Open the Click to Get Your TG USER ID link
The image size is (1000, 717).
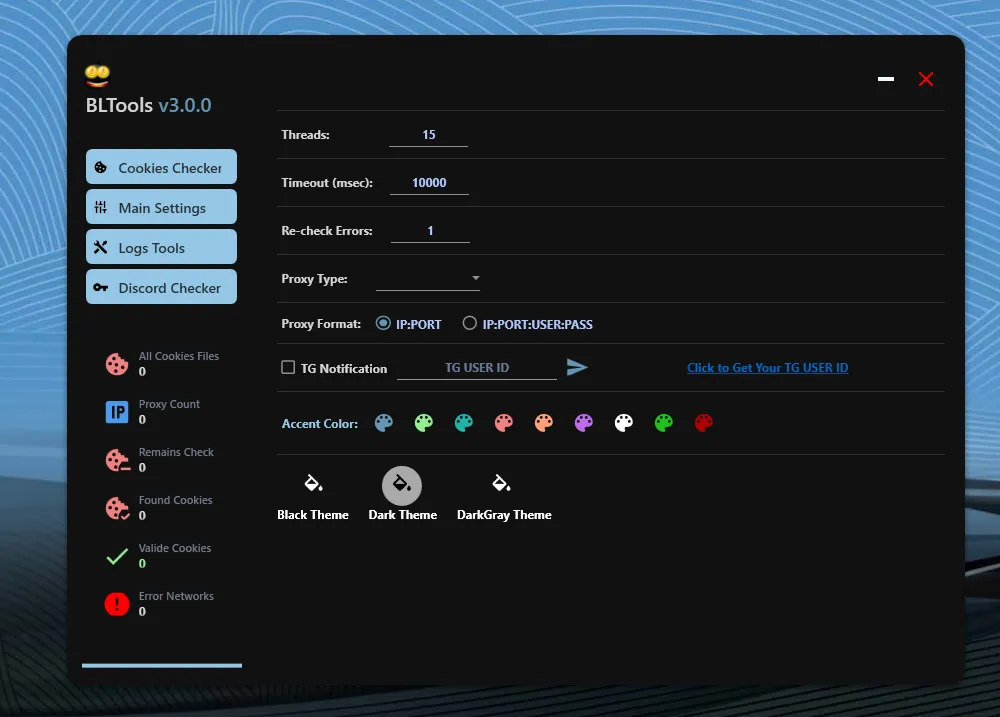767,367
